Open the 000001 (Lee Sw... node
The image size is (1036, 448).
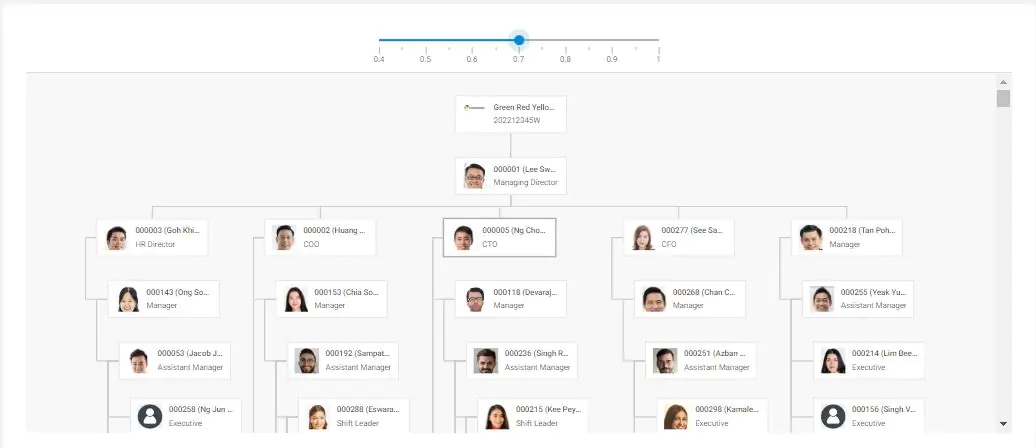tap(511, 176)
